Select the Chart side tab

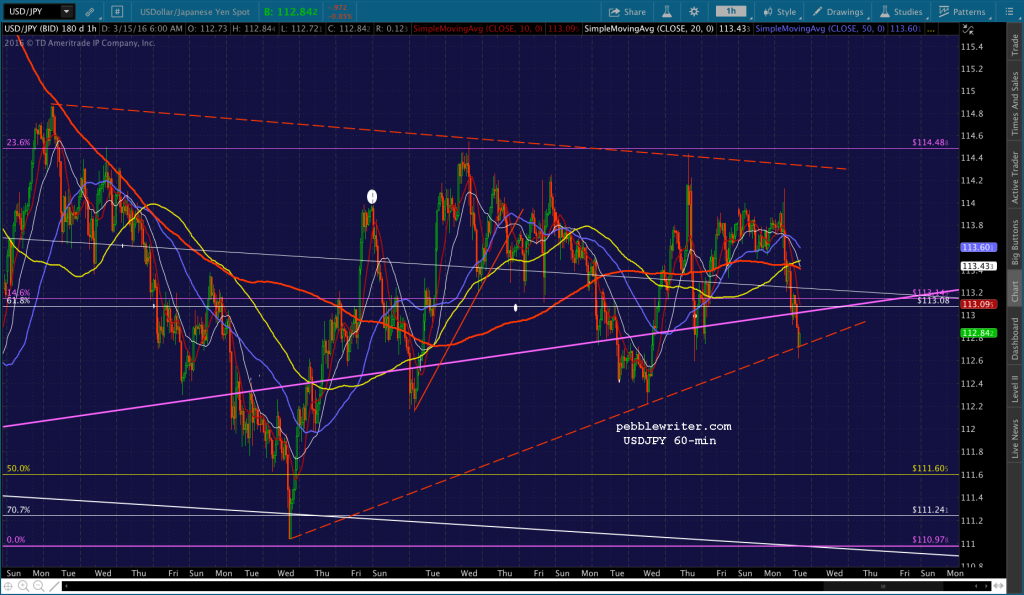[1015, 291]
